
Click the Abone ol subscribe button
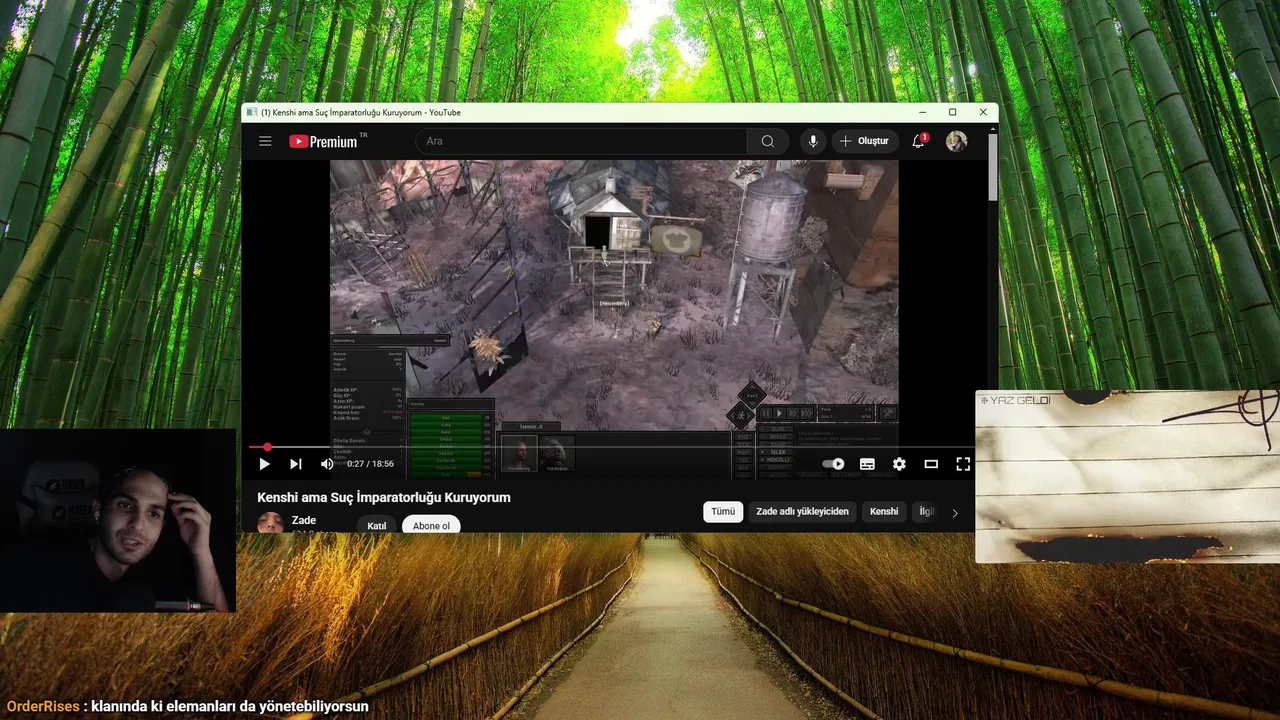(432, 526)
